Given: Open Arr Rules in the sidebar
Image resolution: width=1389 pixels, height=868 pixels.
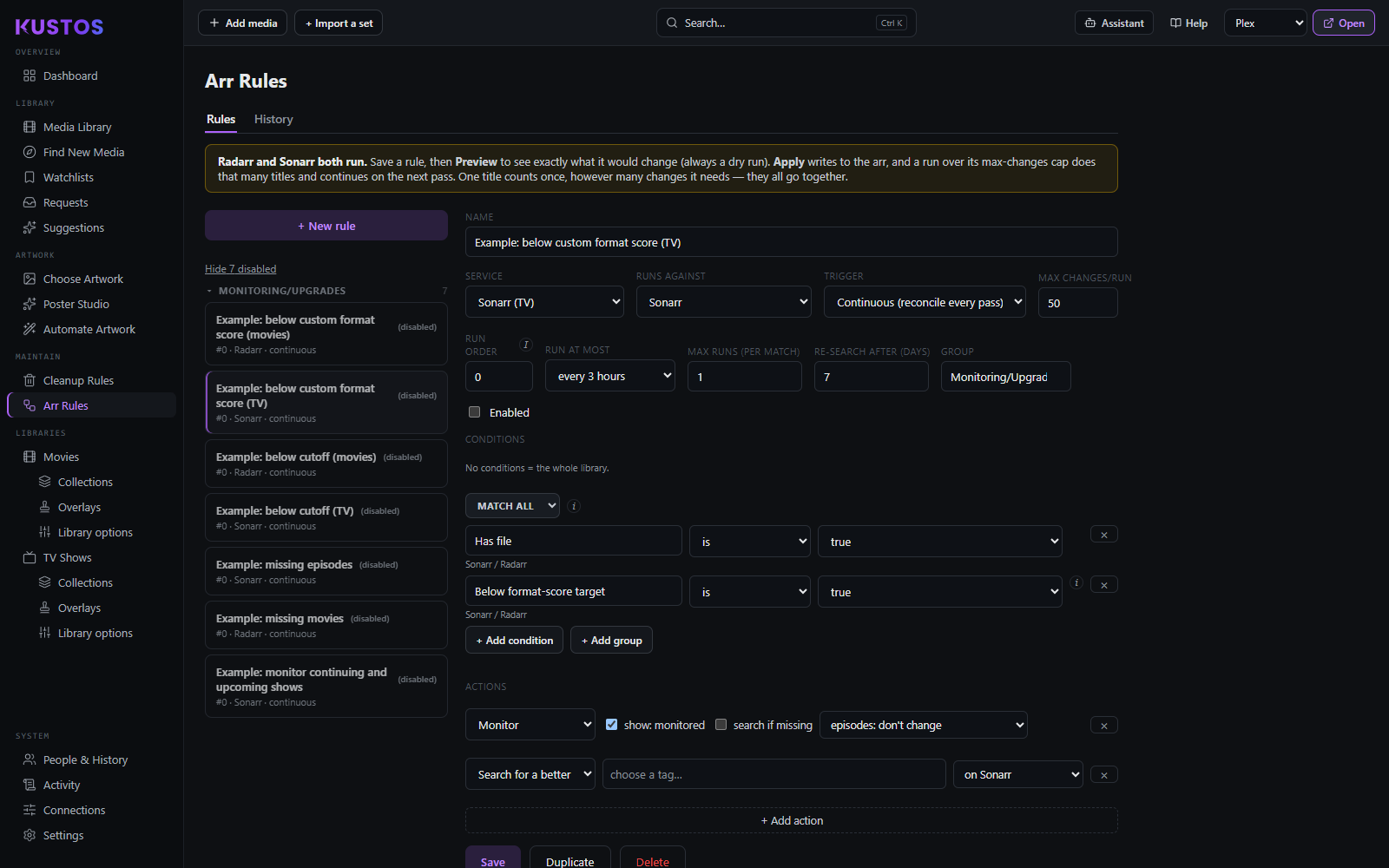Looking at the screenshot, I should click(91, 405).
